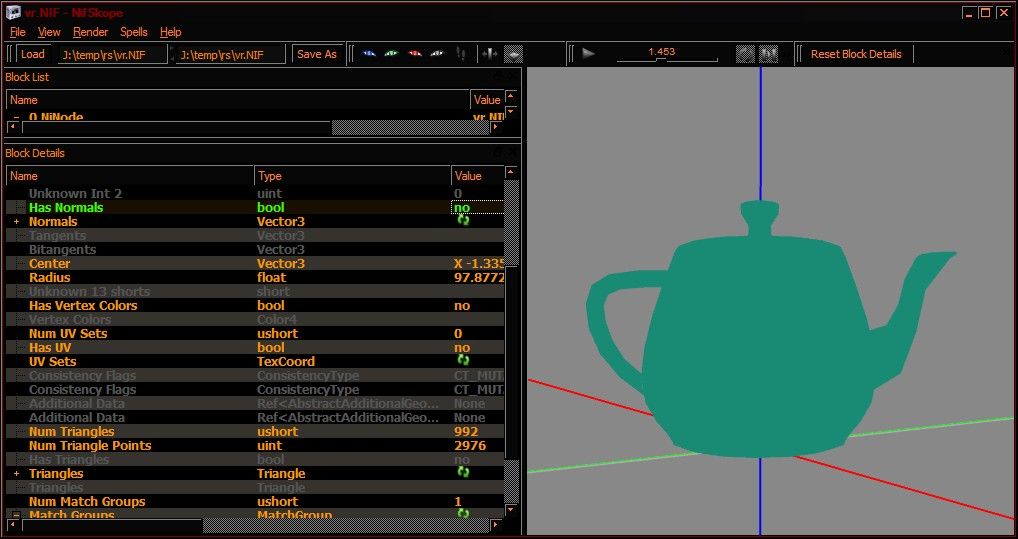Play the animation with the play button

point(589,54)
